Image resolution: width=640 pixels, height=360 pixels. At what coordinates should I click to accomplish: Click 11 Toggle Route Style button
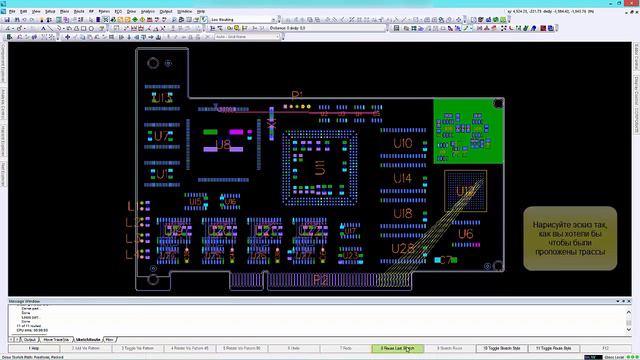click(x=553, y=349)
